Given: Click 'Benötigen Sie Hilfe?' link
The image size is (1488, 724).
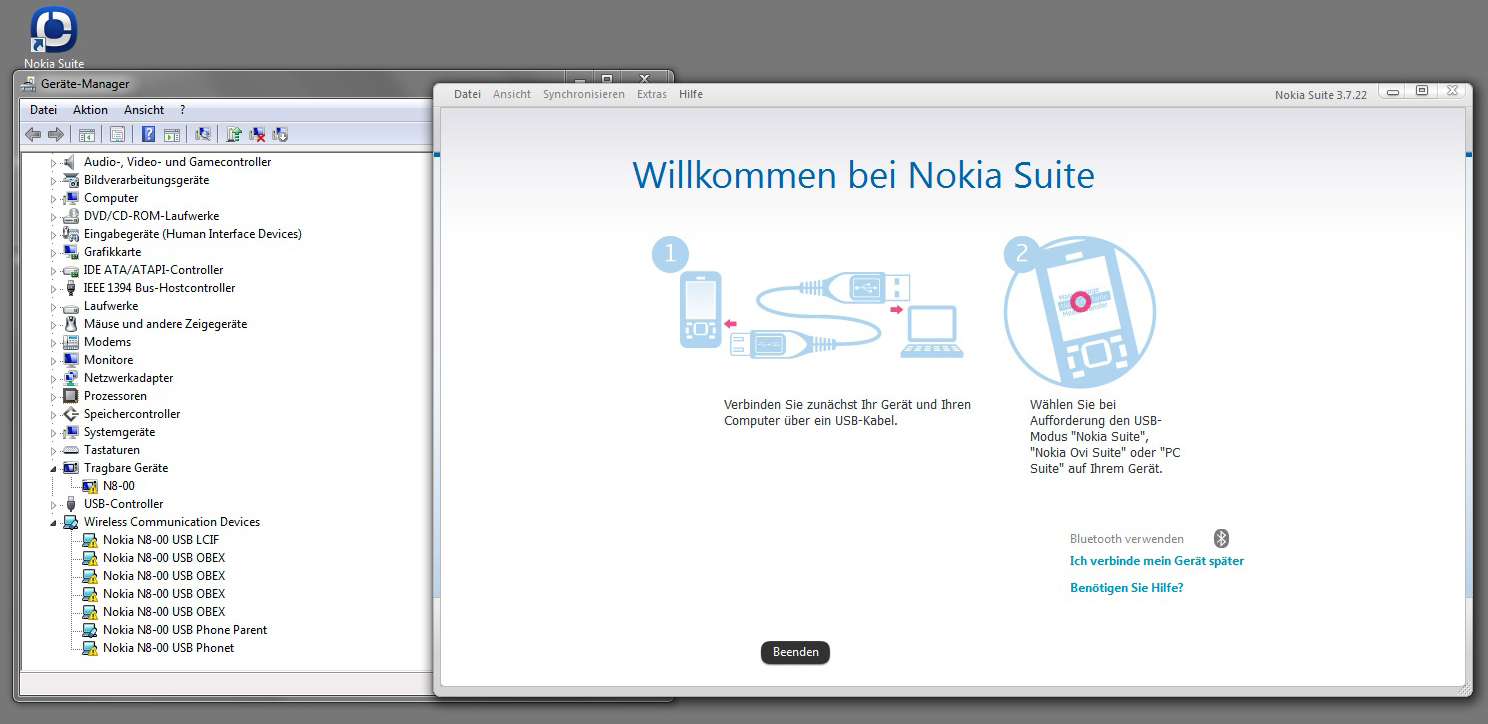Looking at the screenshot, I should tap(1127, 588).
